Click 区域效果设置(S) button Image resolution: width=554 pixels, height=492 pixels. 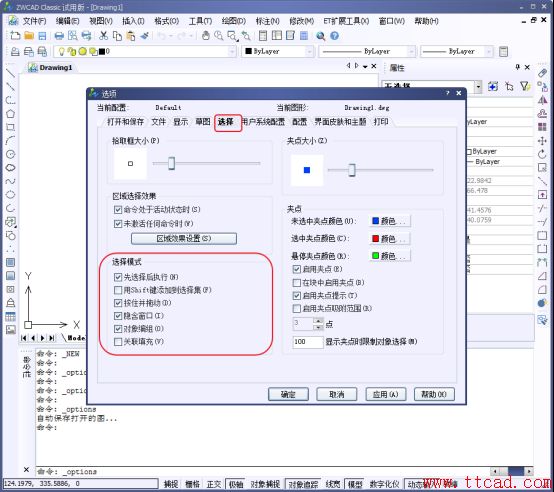click(x=184, y=238)
